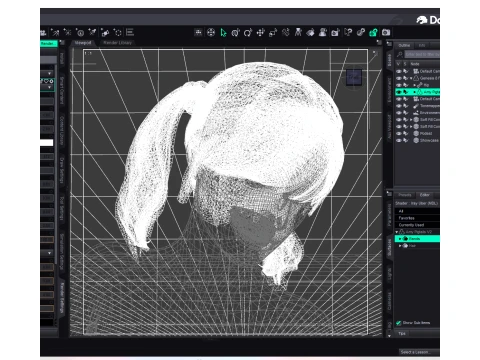Image resolution: width=480 pixels, height=360 pixels.
Task: Expand the Hair surface group arrow
Action: tap(400, 246)
